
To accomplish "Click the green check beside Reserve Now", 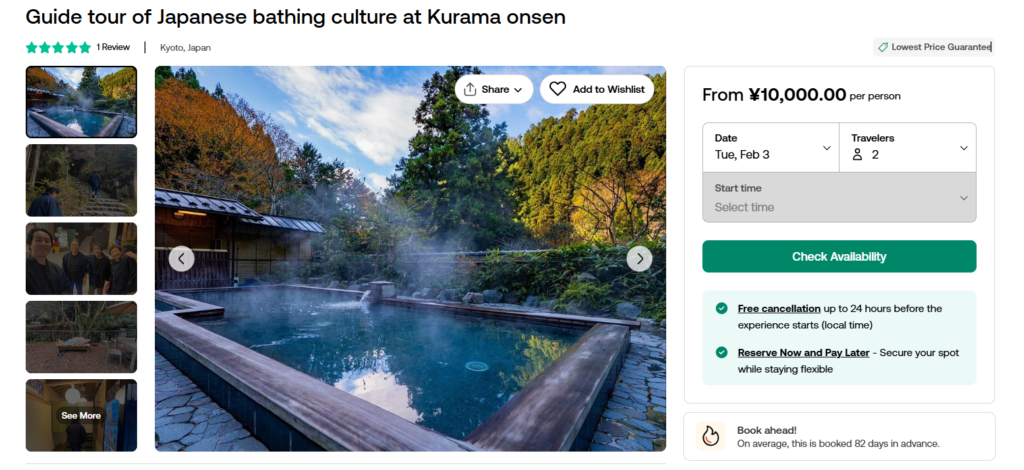I will point(721,353).
